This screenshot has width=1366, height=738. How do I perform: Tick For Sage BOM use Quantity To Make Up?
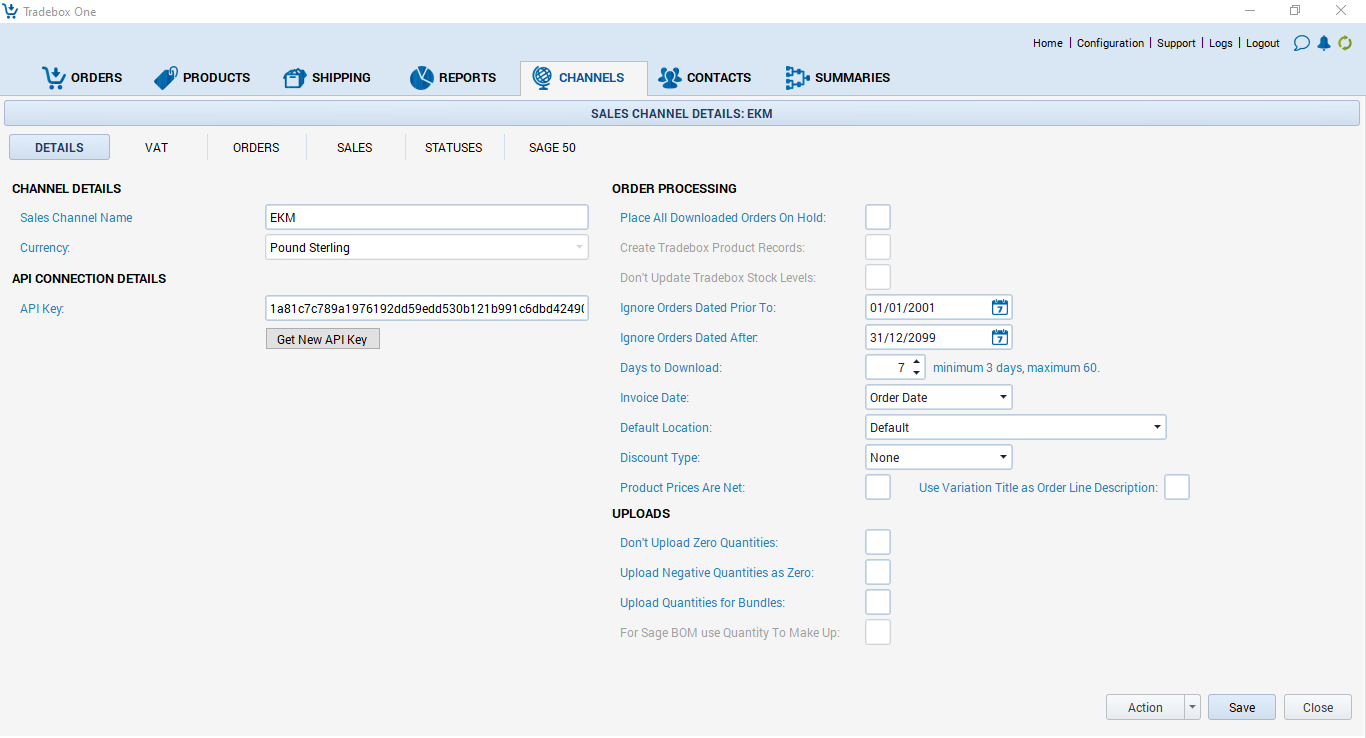(x=878, y=632)
